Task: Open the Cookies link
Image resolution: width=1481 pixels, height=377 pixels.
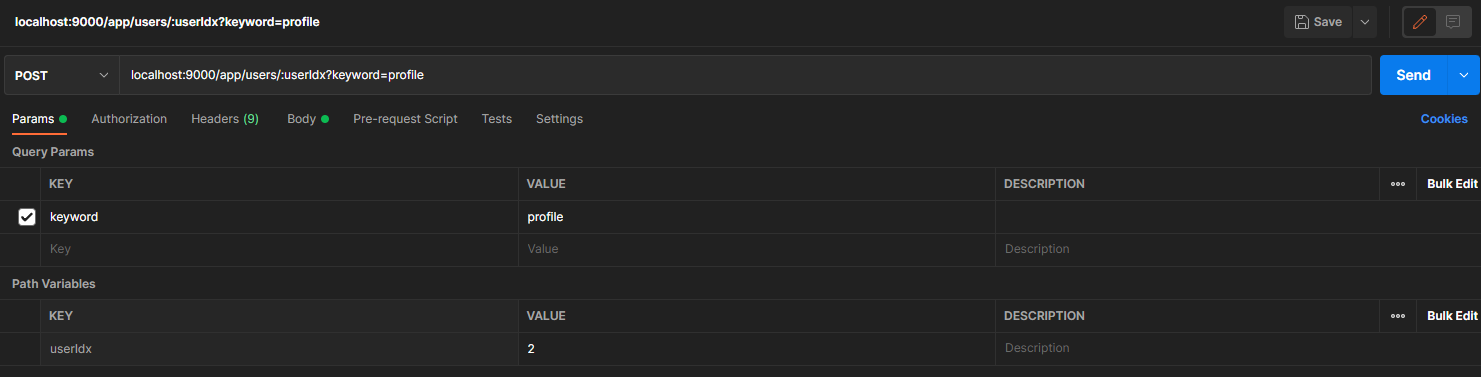Action: click(x=1444, y=119)
